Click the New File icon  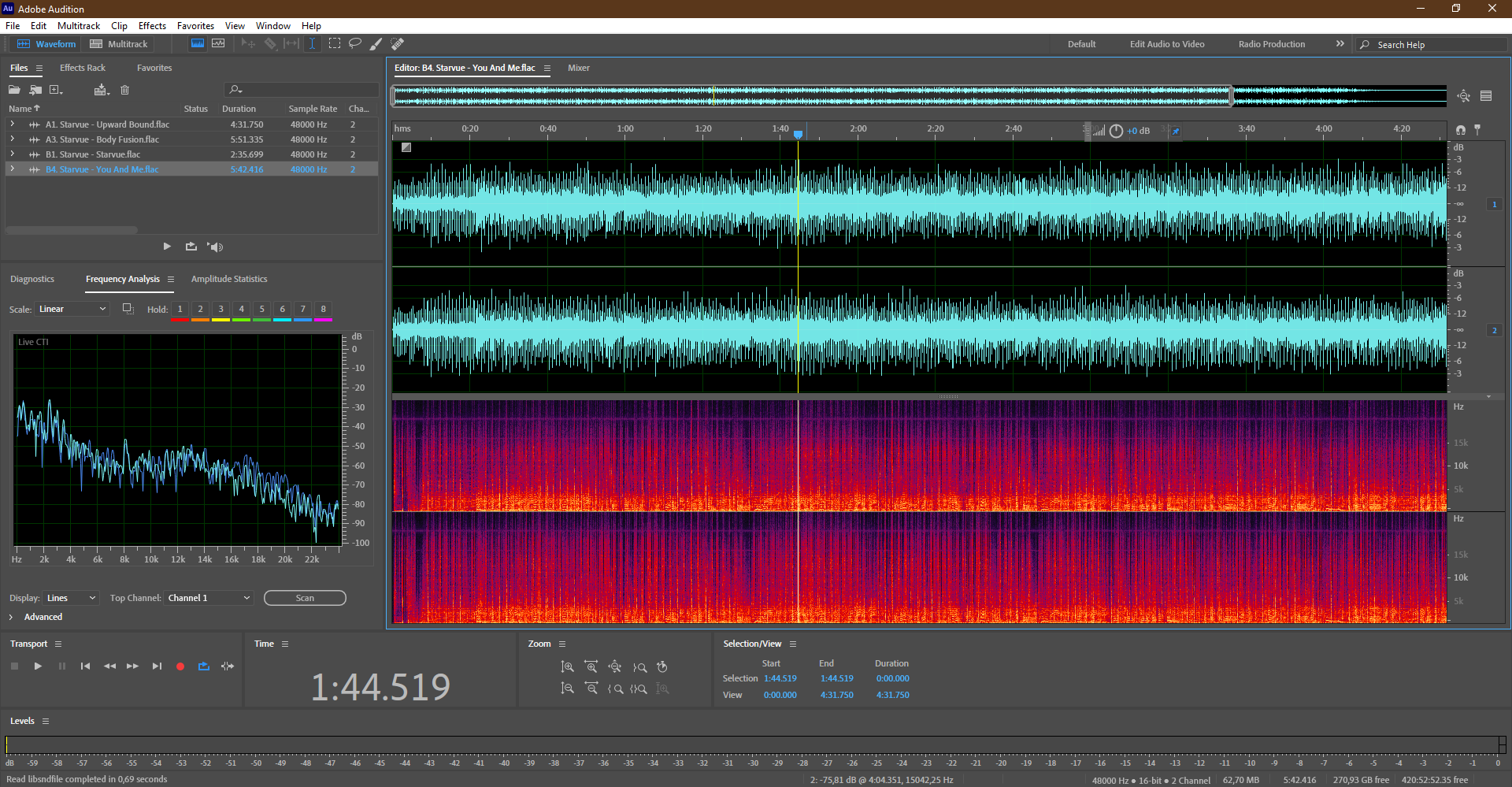tap(56, 90)
